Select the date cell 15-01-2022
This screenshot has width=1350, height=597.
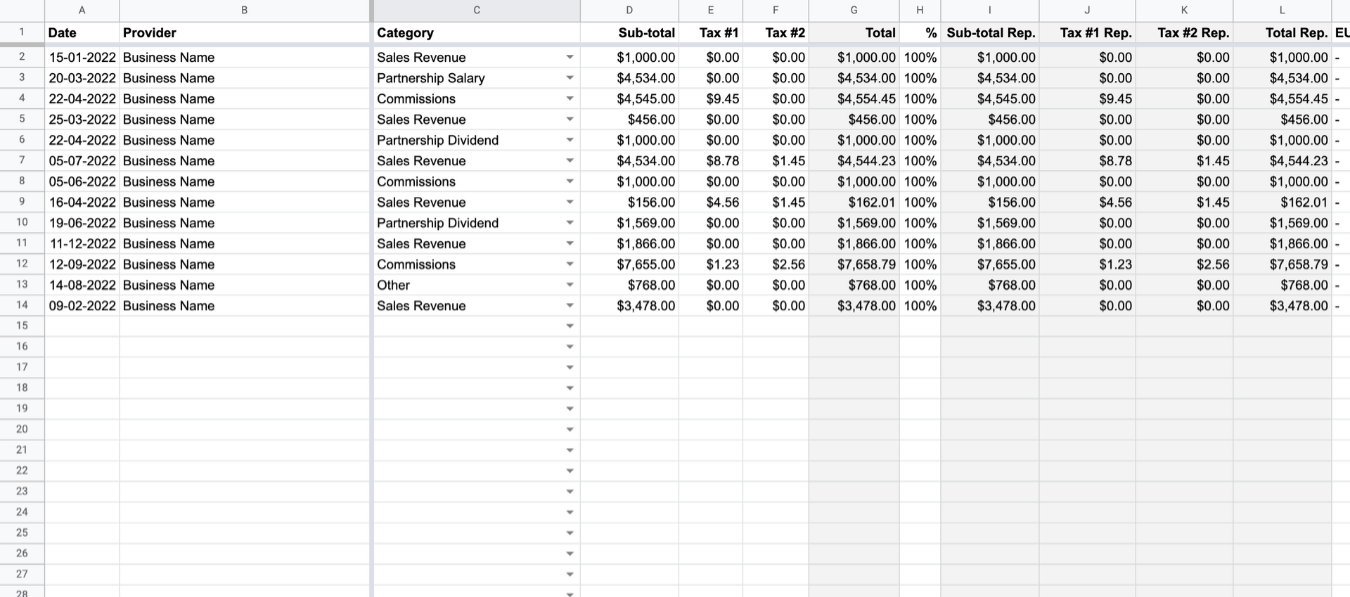[x=82, y=58]
